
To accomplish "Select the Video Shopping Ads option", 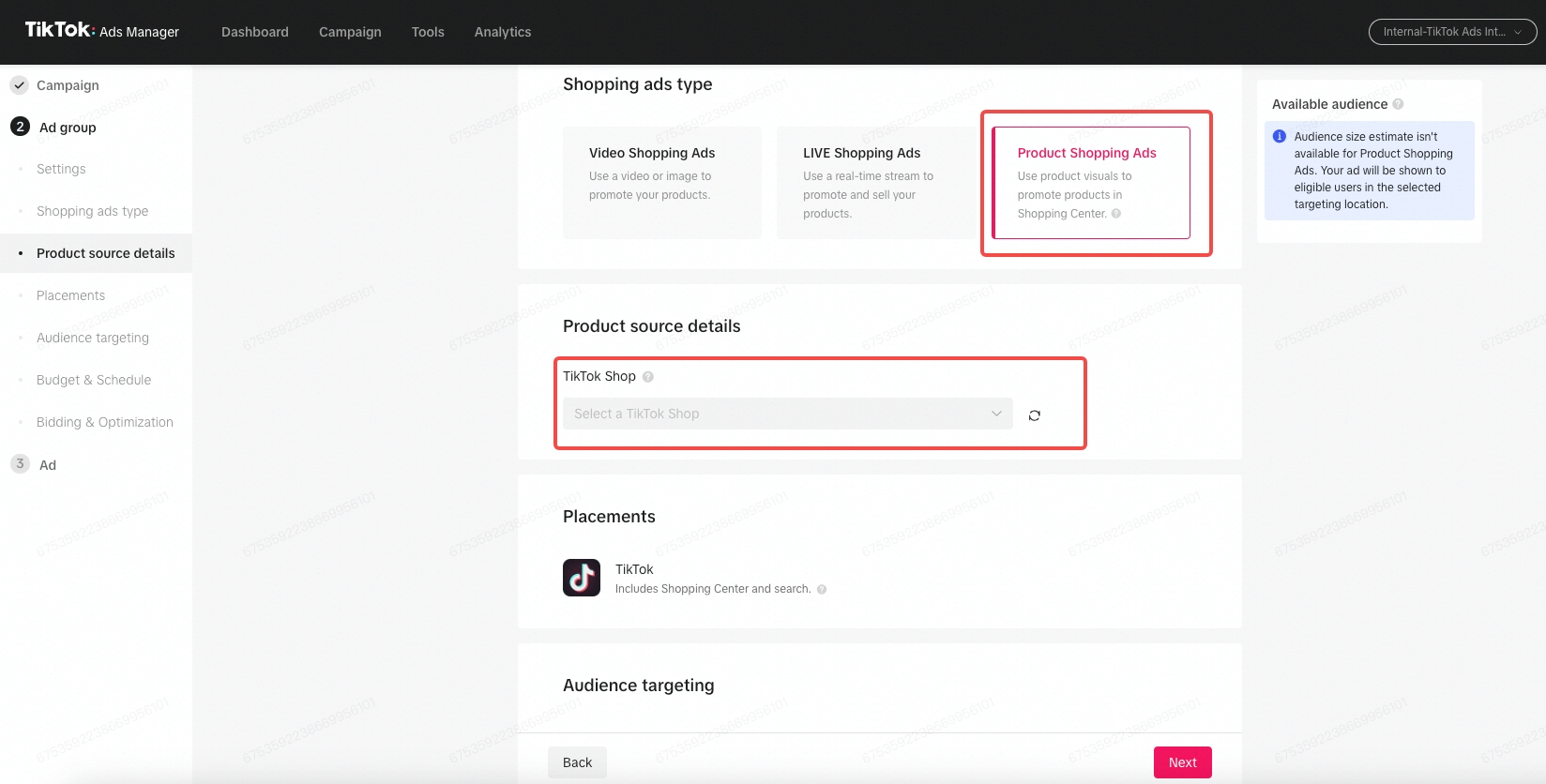I will 661,182.
